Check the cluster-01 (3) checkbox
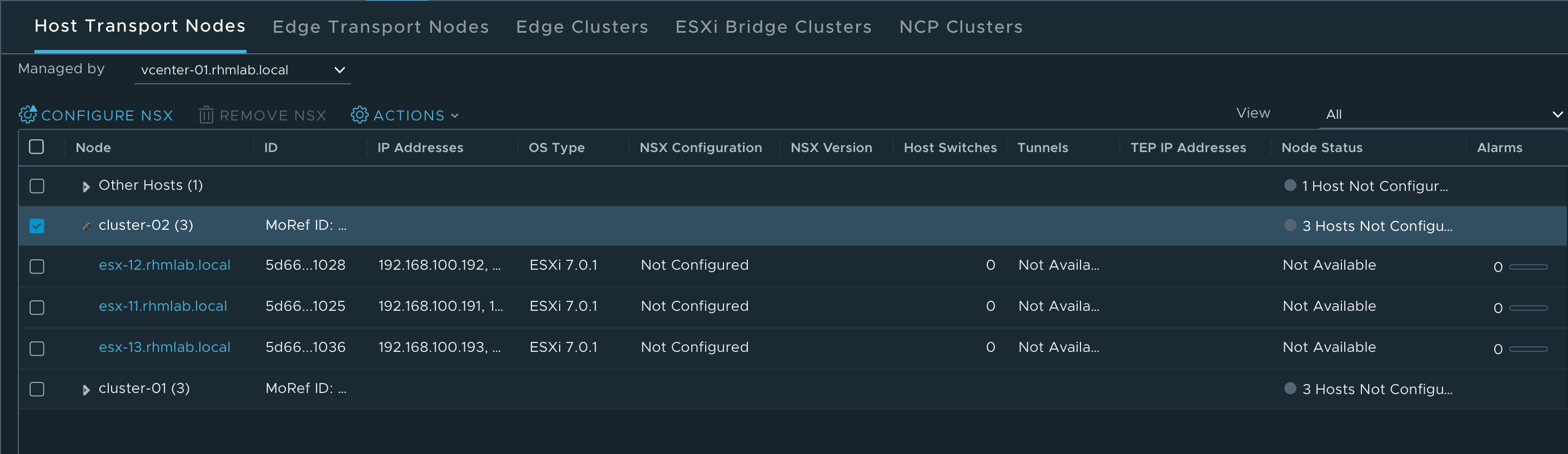 coord(37,389)
